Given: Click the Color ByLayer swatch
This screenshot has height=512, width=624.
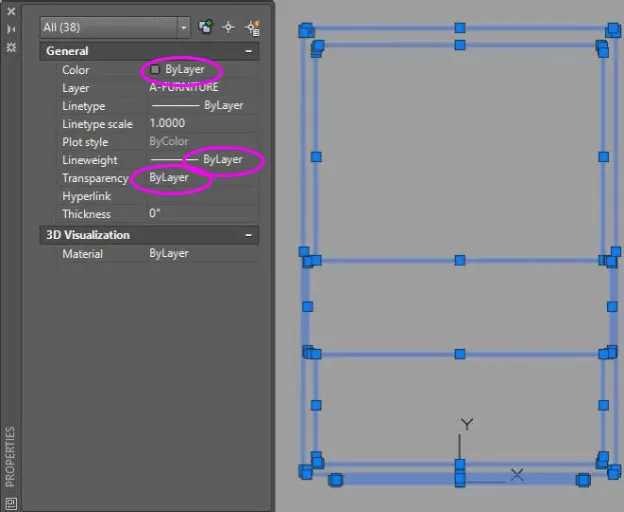Looking at the screenshot, I should coord(155,70).
